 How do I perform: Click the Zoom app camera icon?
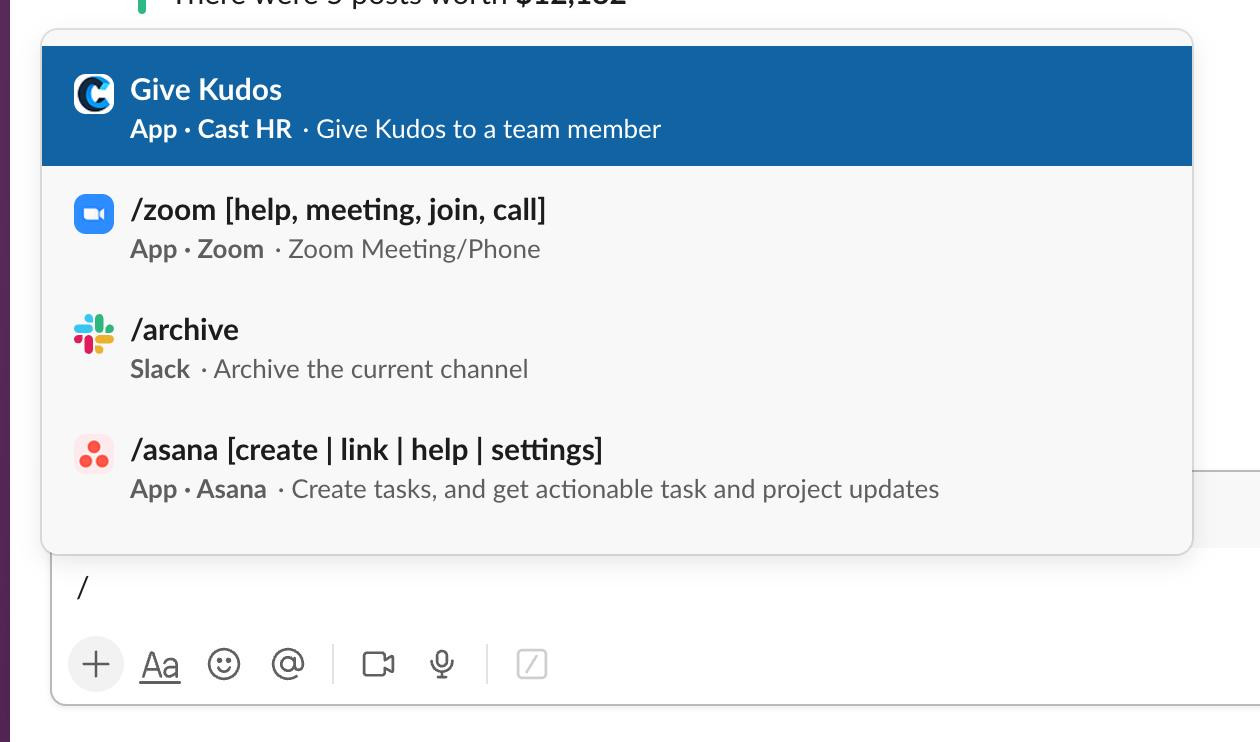coord(93,214)
